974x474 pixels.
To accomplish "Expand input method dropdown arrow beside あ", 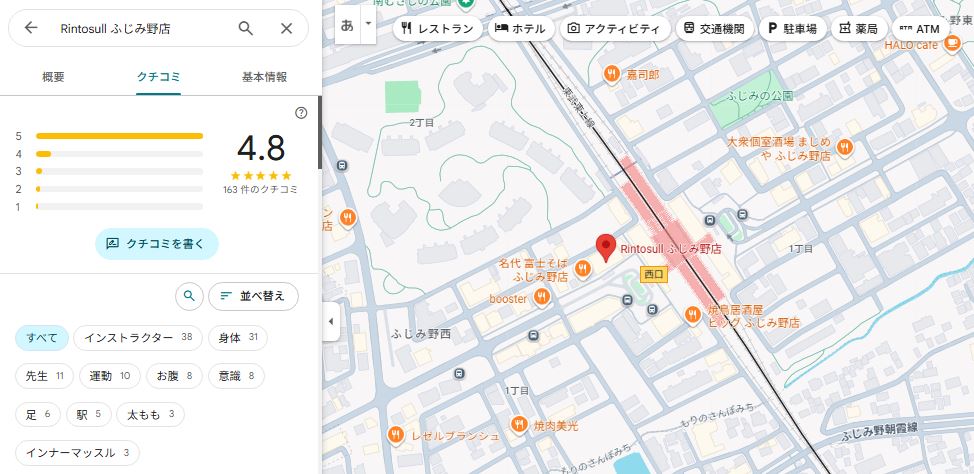I will 368,24.
